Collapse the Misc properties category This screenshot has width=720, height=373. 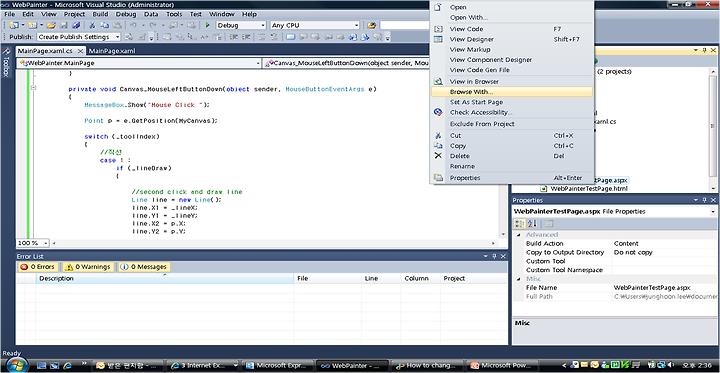(519, 279)
